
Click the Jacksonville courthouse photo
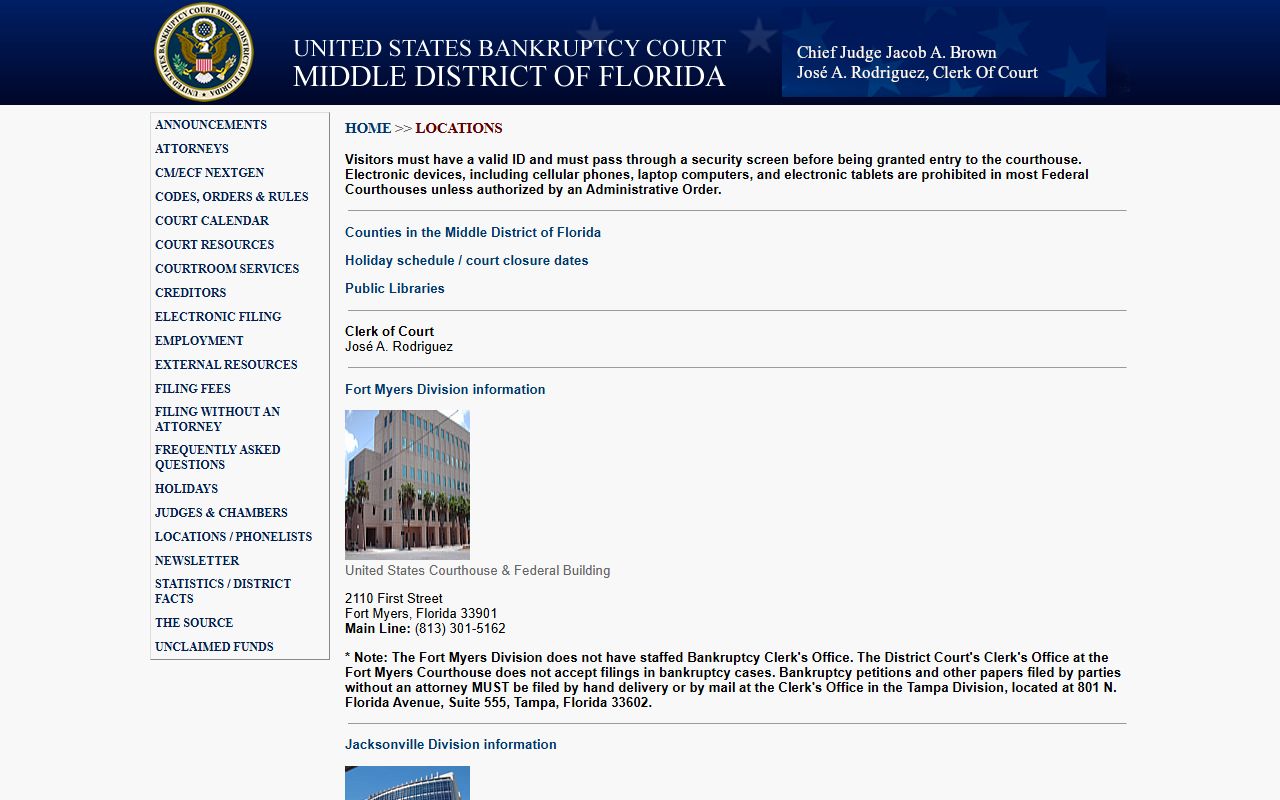pos(407,783)
